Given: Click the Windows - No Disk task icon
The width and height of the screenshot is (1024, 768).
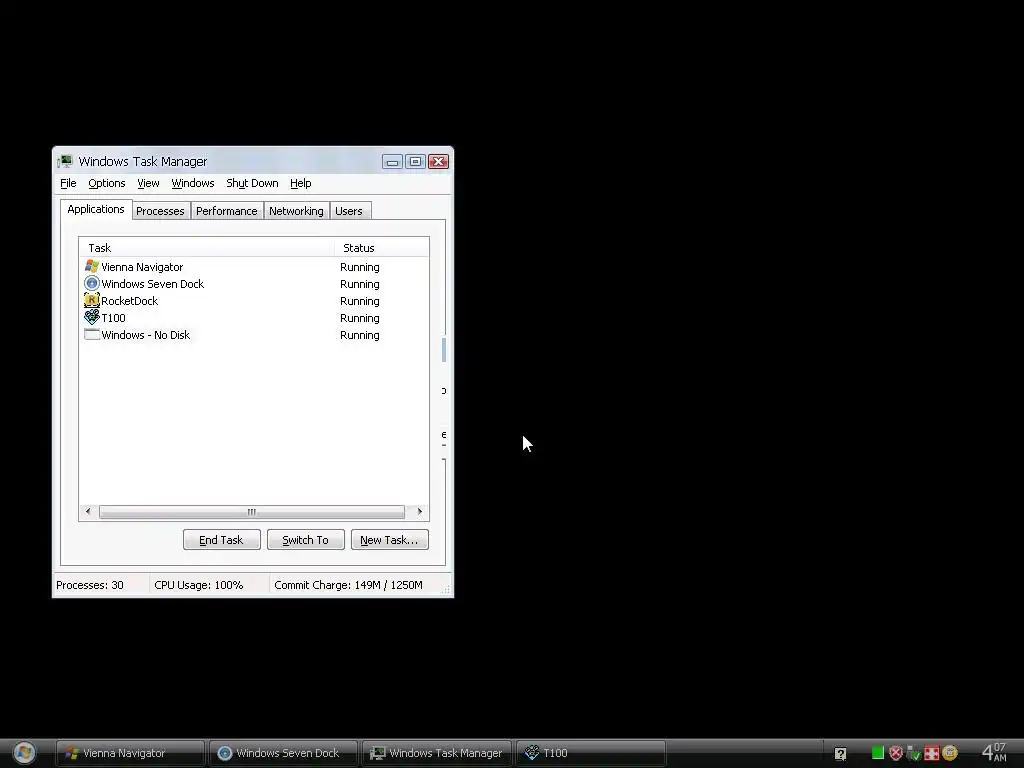Looking at the screenshot, I should point(91,334).
